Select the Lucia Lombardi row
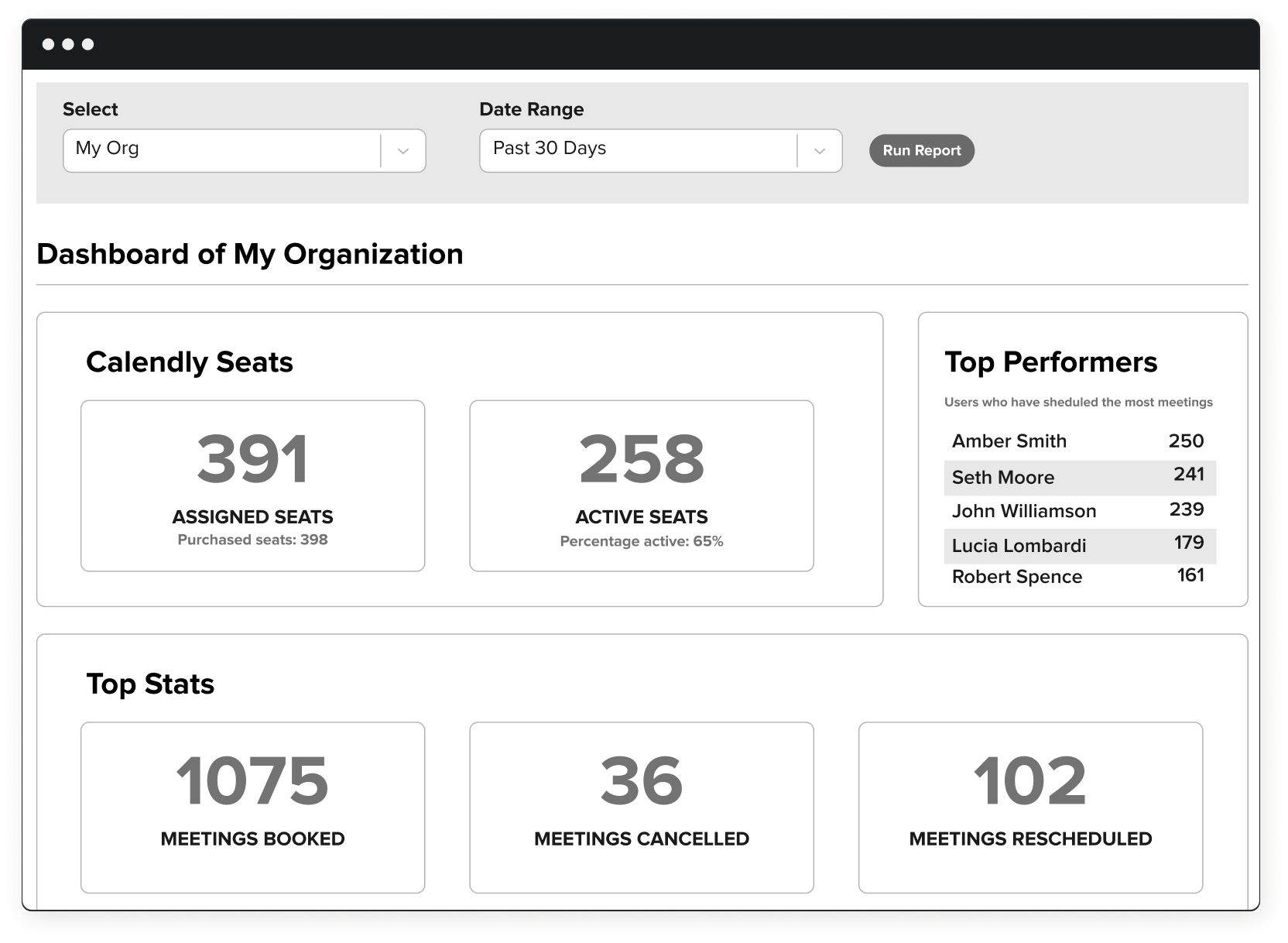 [x=1080, y=546]
